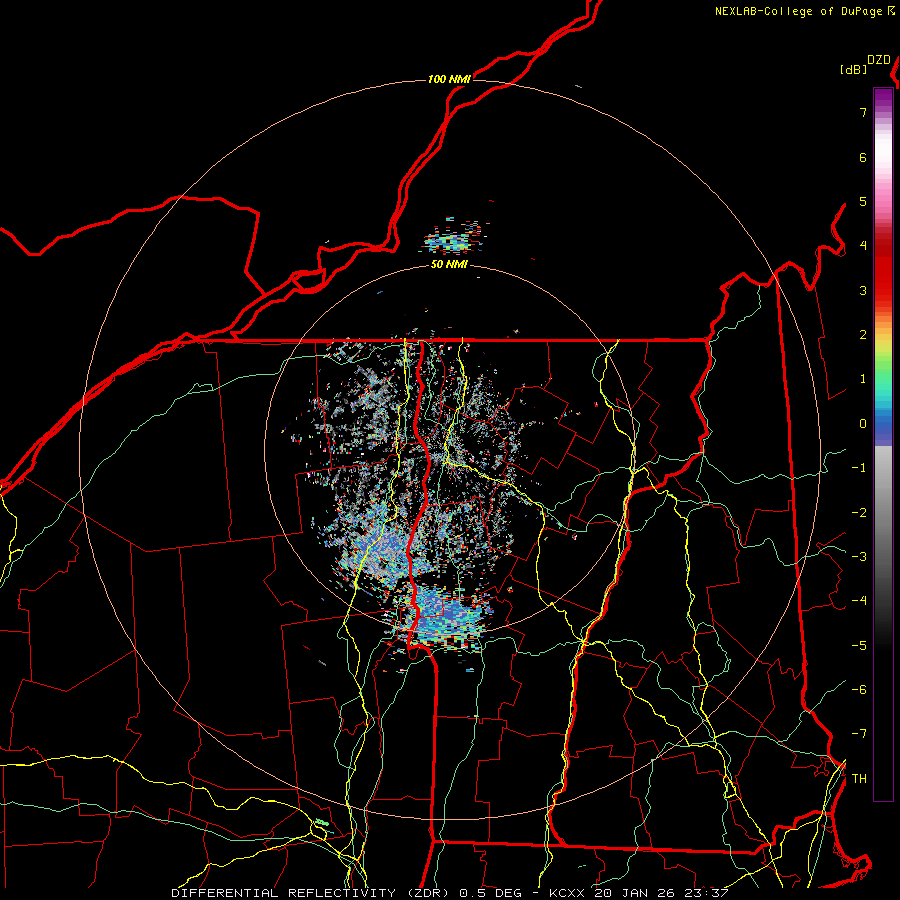900x900 pixels.
Task: Click the -4 value on color scale
Action: [x=859, y=601]
